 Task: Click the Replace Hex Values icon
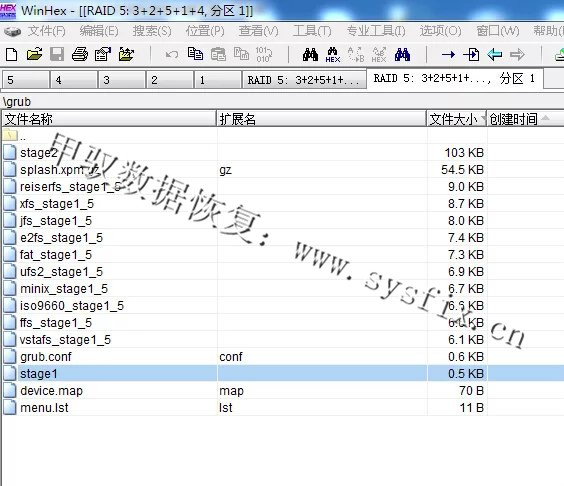pos(379,55)
